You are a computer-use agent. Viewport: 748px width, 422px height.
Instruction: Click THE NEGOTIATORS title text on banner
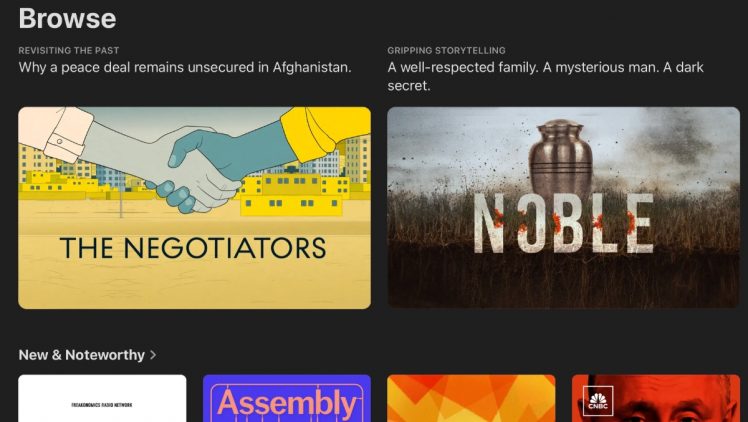point(193,248)
